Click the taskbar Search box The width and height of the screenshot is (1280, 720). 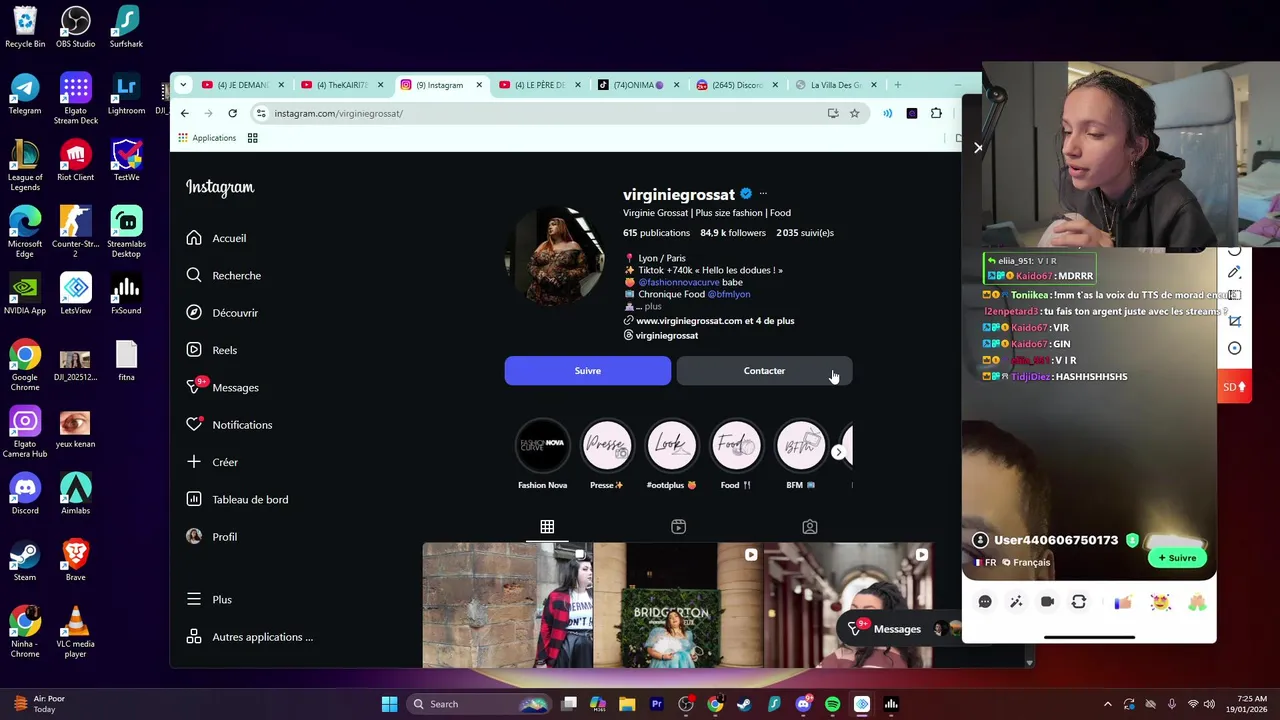point(480,704)
